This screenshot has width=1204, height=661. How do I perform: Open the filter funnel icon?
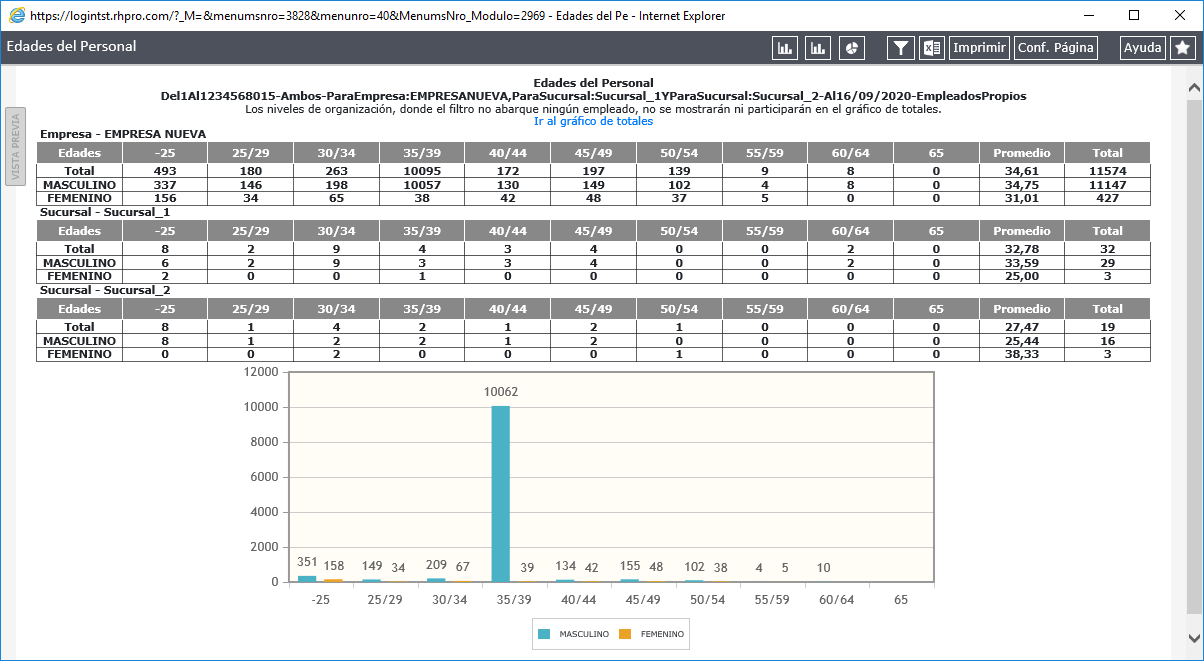[x=901, y=47]
